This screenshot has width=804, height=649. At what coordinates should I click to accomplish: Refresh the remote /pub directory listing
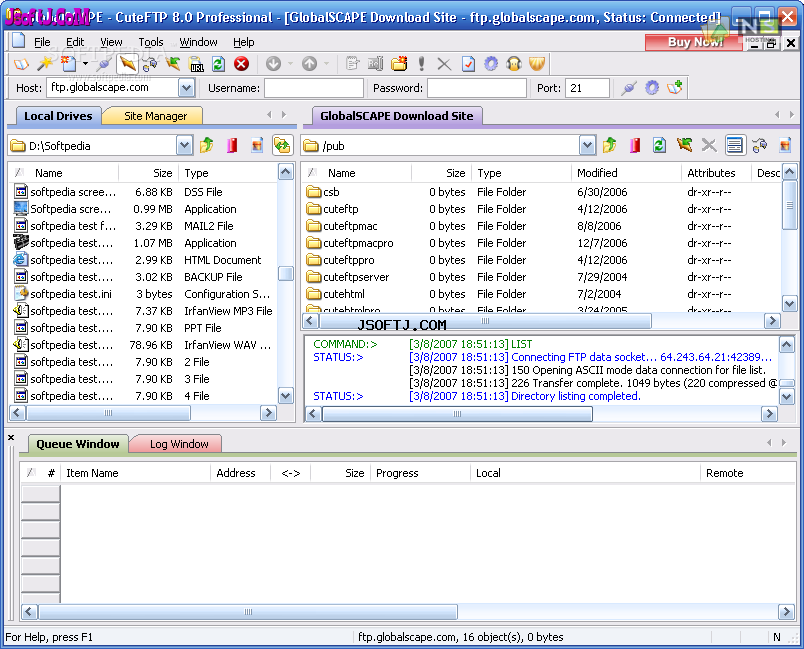659,146
